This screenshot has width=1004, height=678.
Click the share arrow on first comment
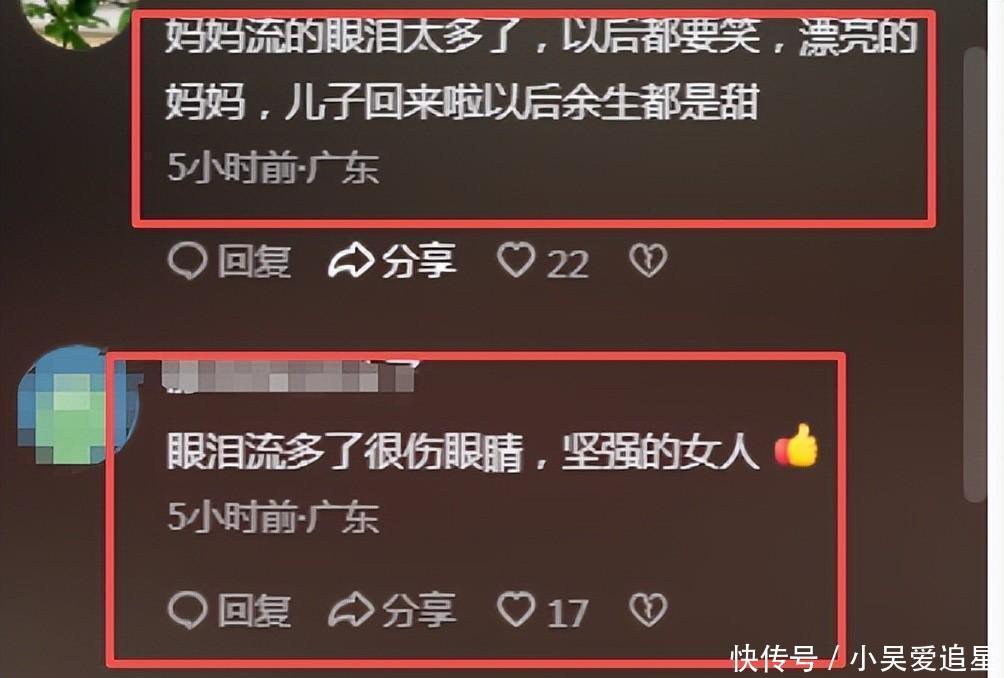click(351, 260)
